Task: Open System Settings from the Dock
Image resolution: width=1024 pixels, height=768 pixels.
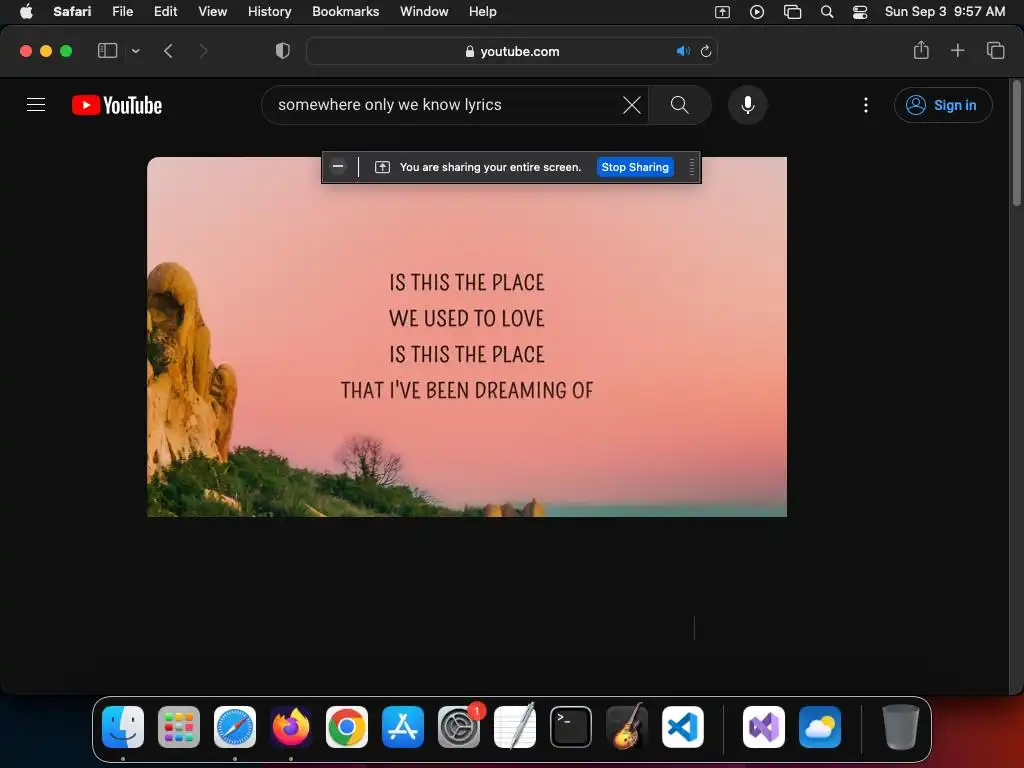Action: pyautogui.click(x=458, y=726)
